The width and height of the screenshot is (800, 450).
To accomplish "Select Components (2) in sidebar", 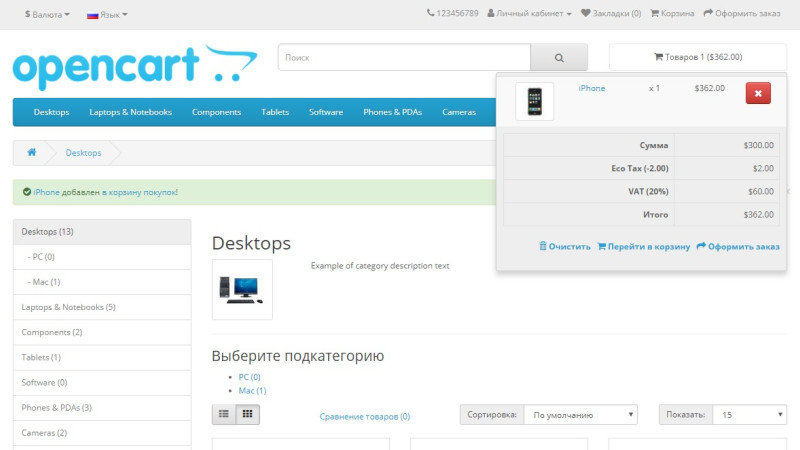I will point(102,332).
